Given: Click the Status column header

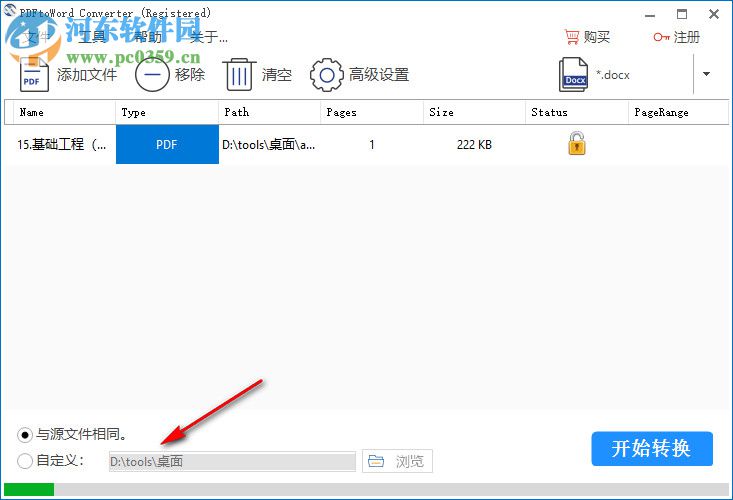Looking at the screenshot, I should coord(577,112).
